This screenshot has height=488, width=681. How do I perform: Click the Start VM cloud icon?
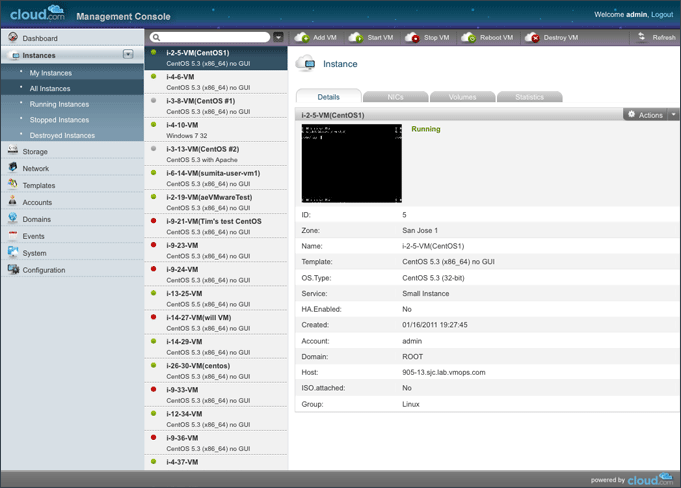click(x=356, y=38)
